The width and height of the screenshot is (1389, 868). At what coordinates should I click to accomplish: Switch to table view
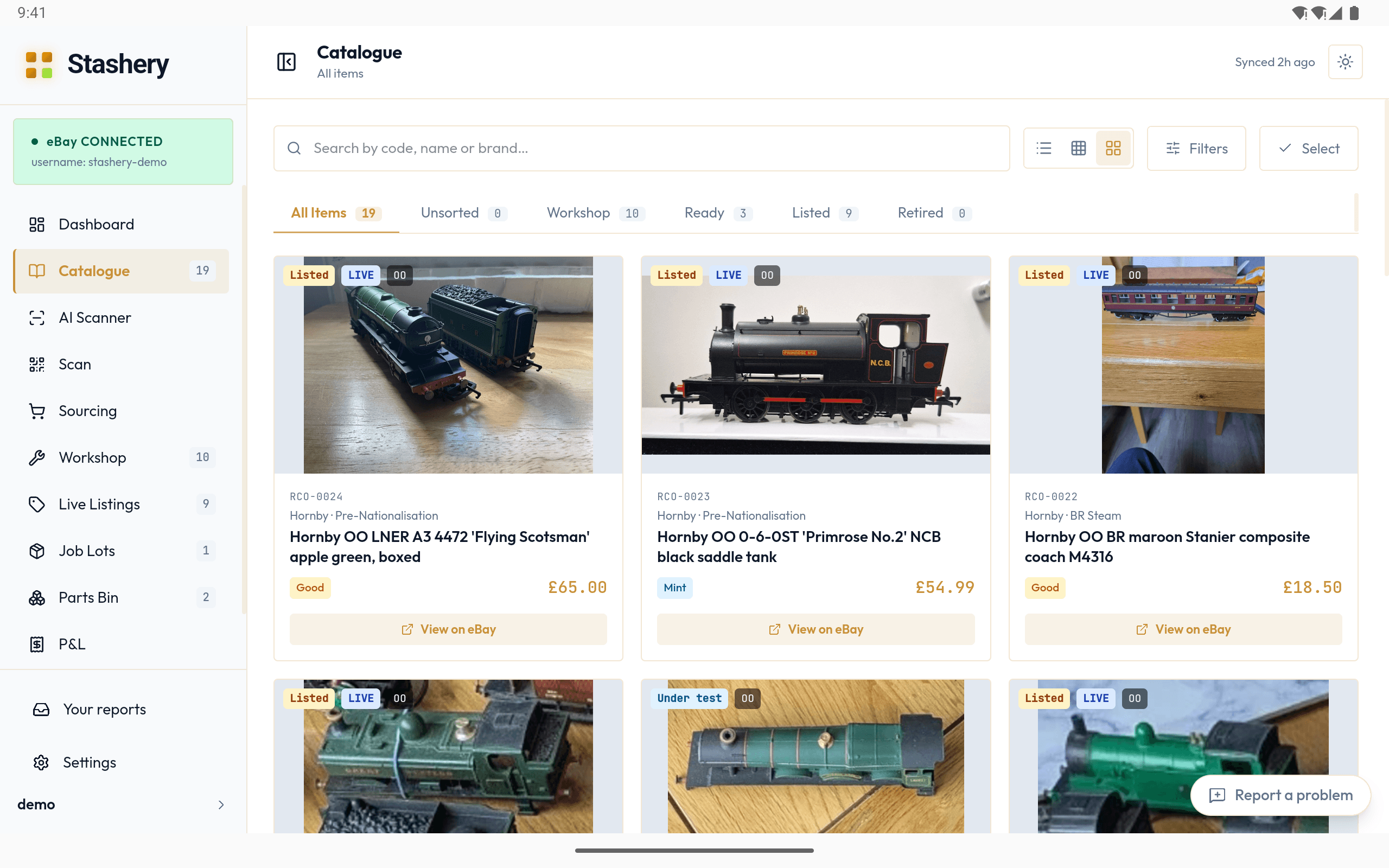click(x=1079, y=149)
